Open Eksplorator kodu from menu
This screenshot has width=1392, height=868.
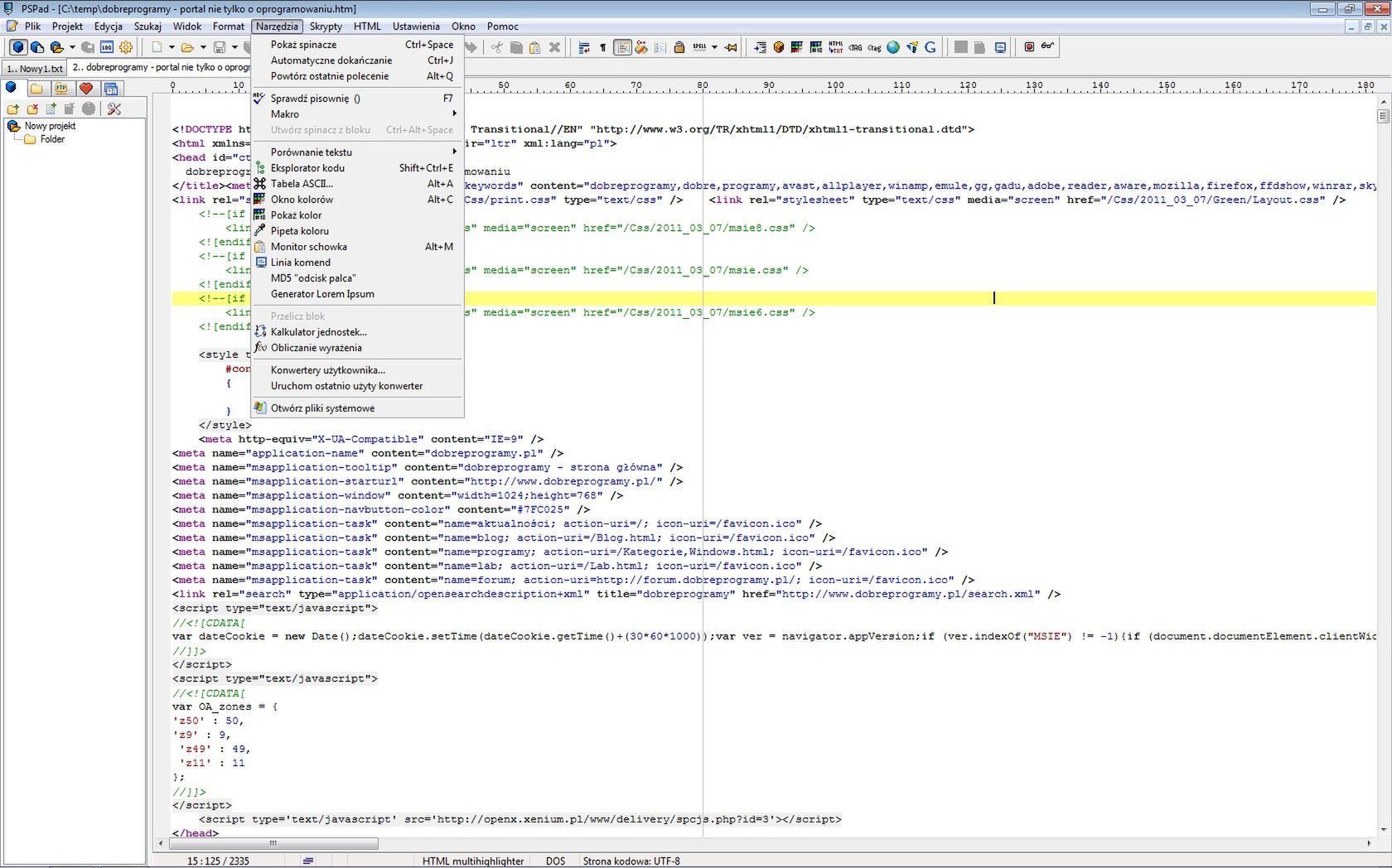(x=357, y=168)
